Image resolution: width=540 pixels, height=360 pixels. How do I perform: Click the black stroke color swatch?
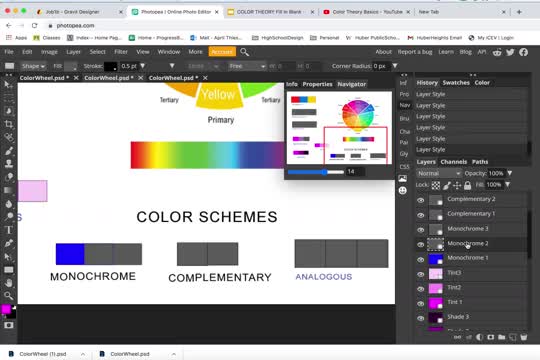click(x=111, y=66)
